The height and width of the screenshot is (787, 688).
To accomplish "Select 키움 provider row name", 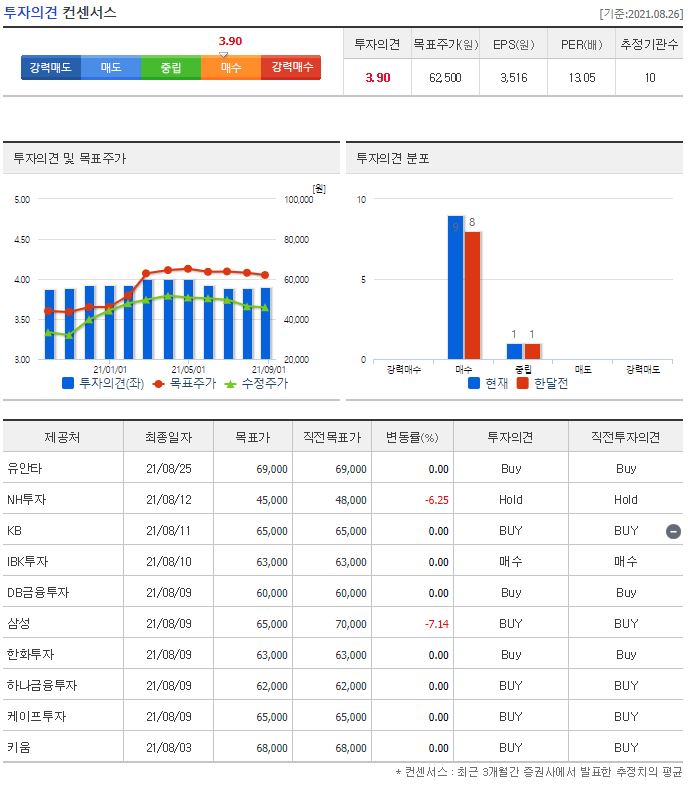I will 19,748.
